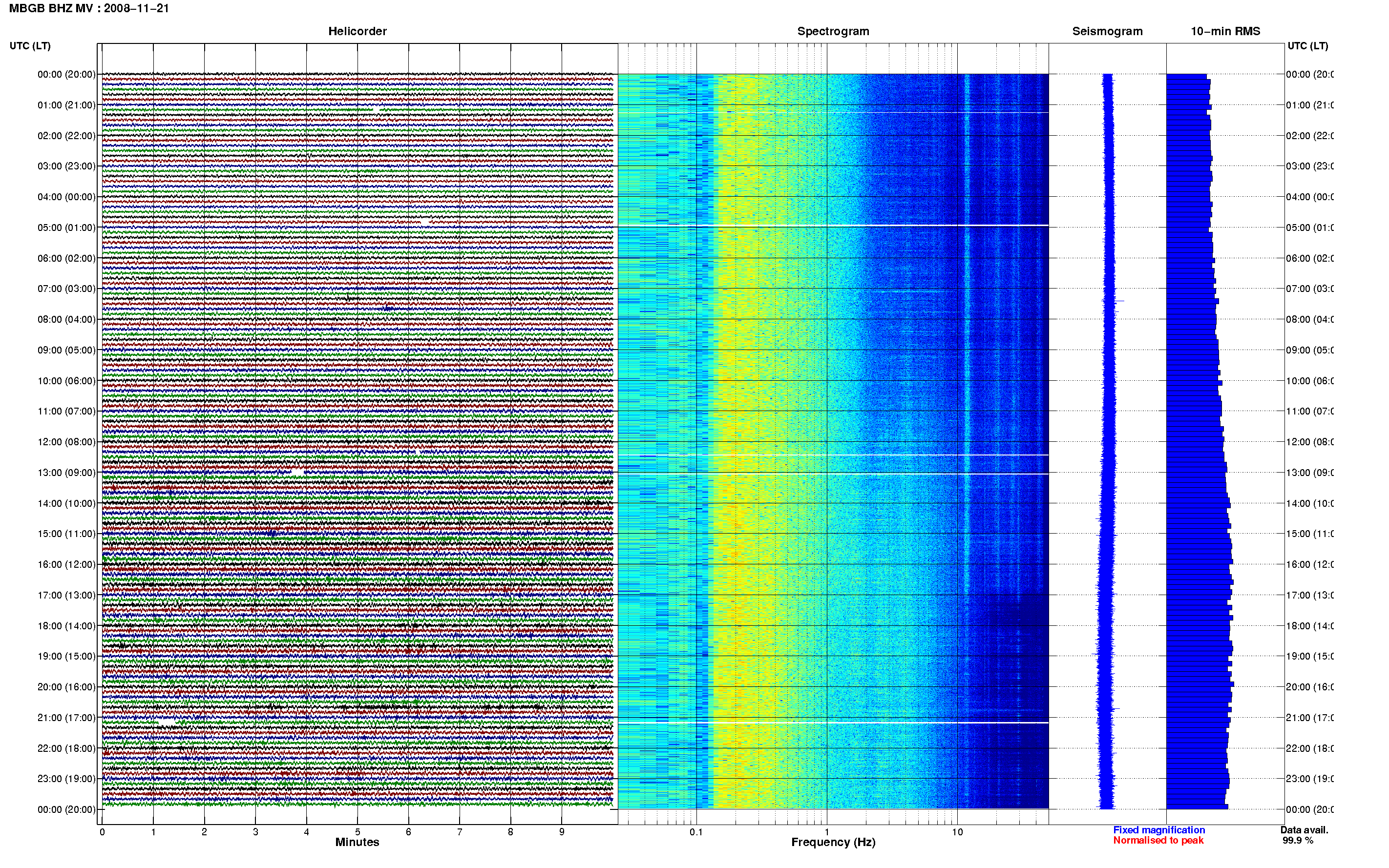Click the left 06:00 (02:00) time label
The width and height of the screenshot is (1389, 868).
(x=66, y=258)
